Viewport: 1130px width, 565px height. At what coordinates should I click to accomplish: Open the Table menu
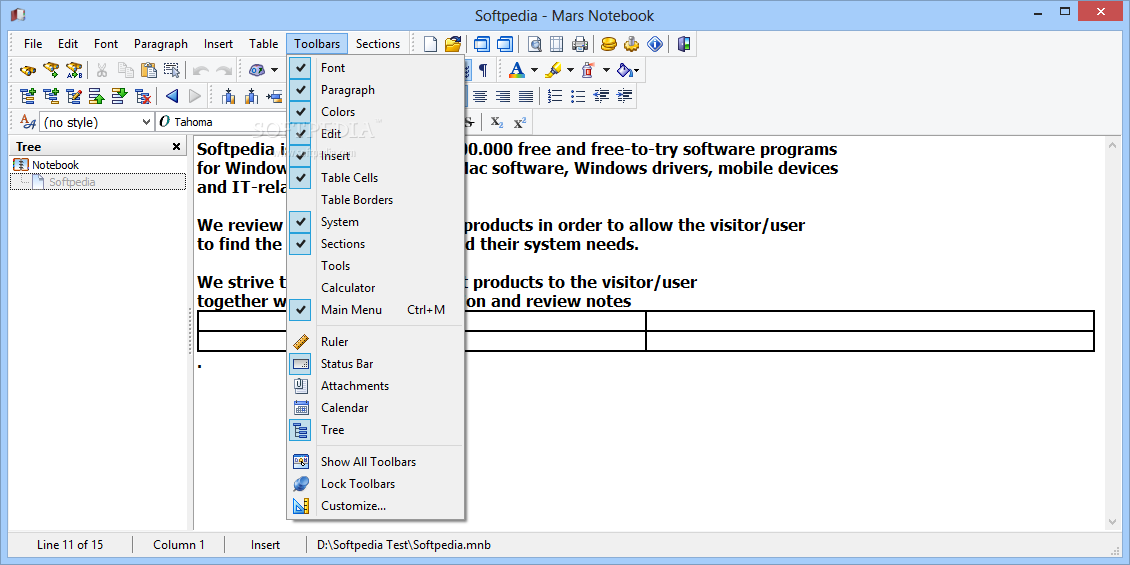264,44
